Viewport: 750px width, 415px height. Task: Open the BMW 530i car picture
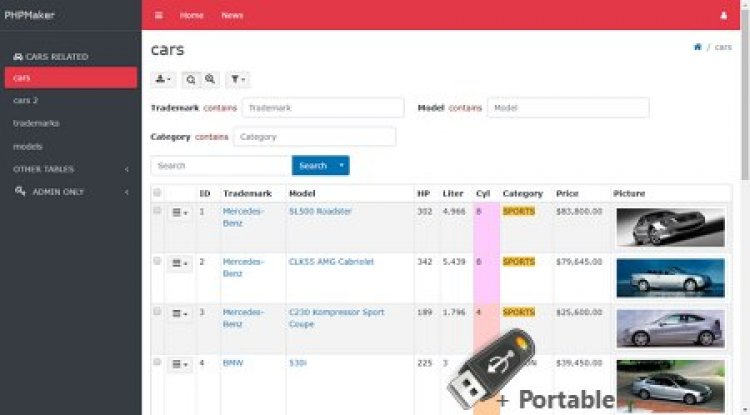[x=671, y=385]
